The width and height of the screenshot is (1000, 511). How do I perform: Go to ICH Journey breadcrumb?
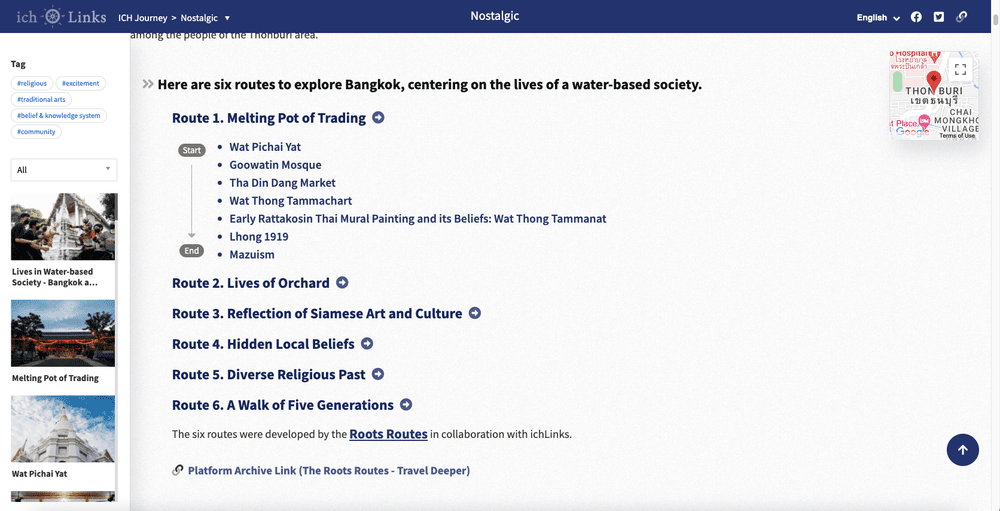(141, 18)
